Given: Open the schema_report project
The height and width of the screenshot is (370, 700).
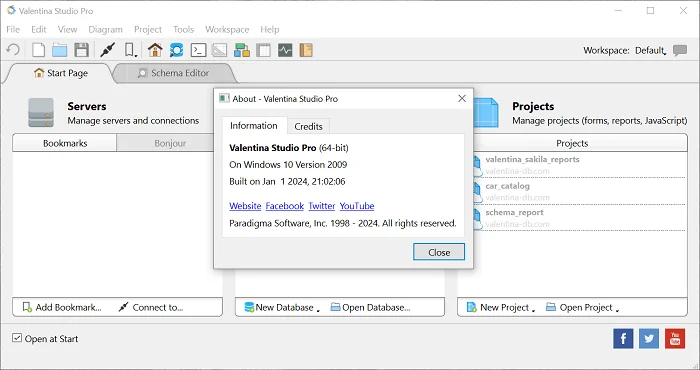Looking at the screenshot, I should point(579,218).
